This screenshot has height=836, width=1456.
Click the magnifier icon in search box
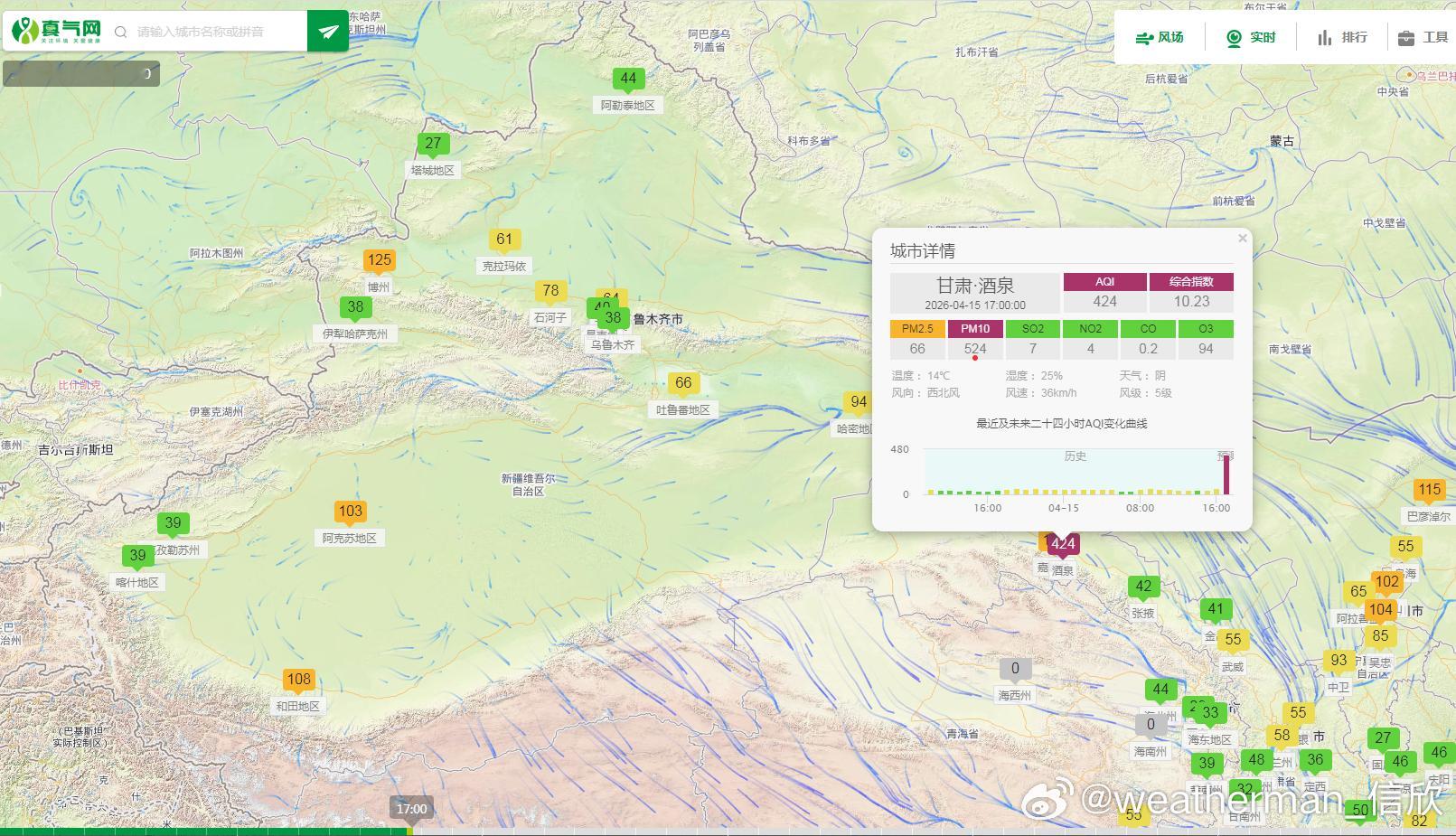[x=121, y=33]
